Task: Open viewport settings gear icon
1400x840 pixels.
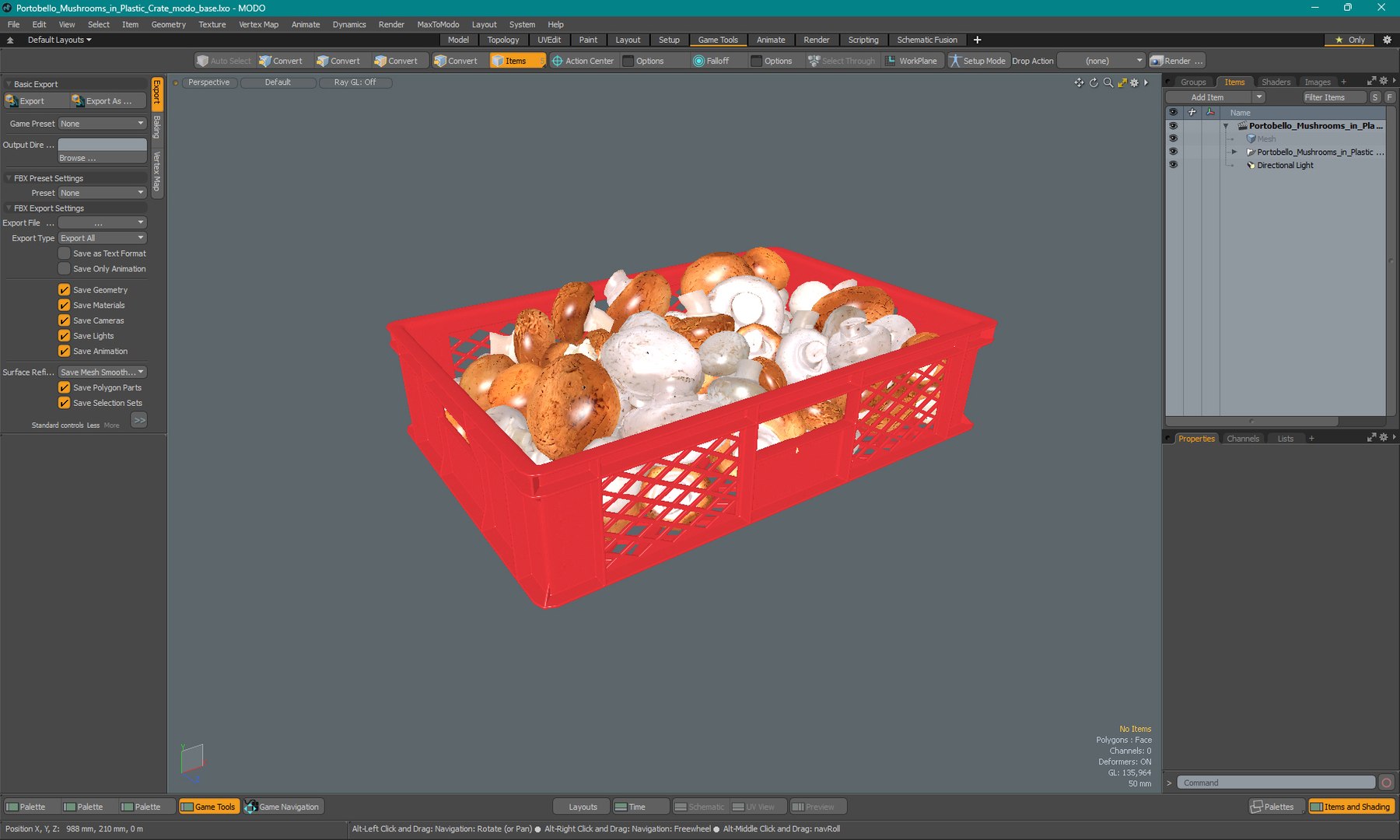Action: click(1134, 82)
